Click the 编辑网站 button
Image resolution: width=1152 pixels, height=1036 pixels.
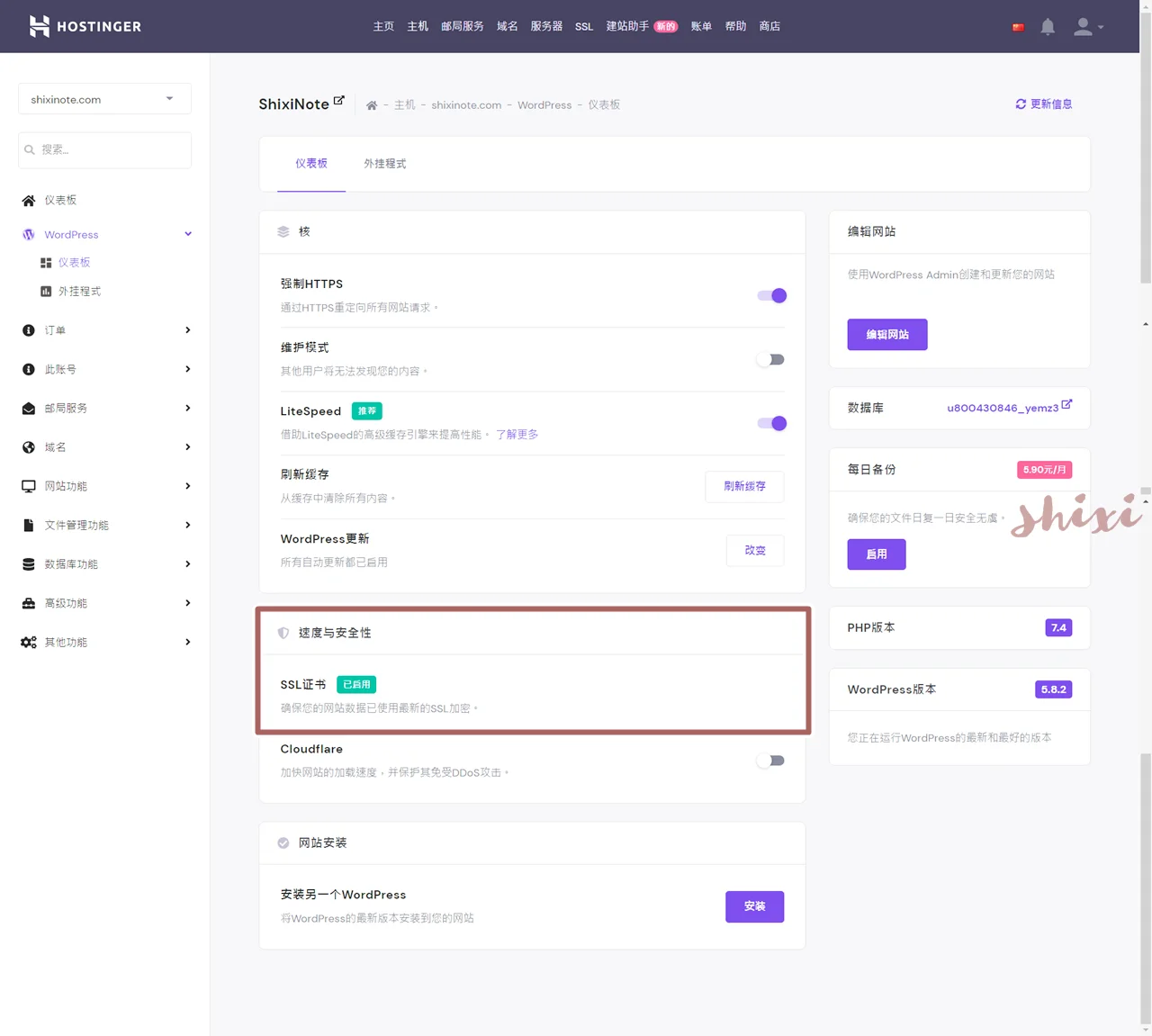[x=887, y=335]
